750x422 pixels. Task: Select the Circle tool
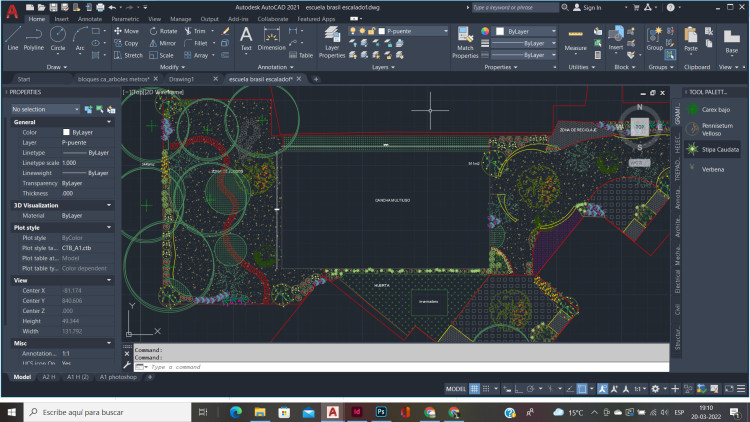click(x=58, y=38)
